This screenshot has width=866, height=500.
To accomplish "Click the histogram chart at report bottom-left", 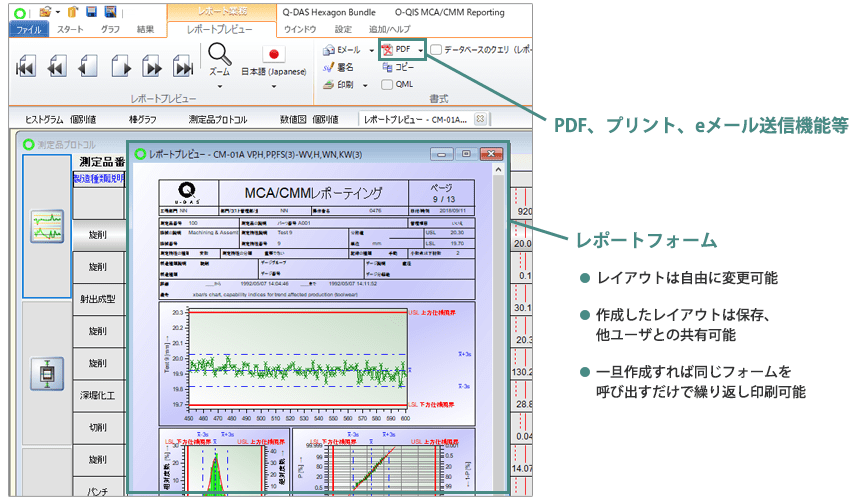I will point(224,460).
